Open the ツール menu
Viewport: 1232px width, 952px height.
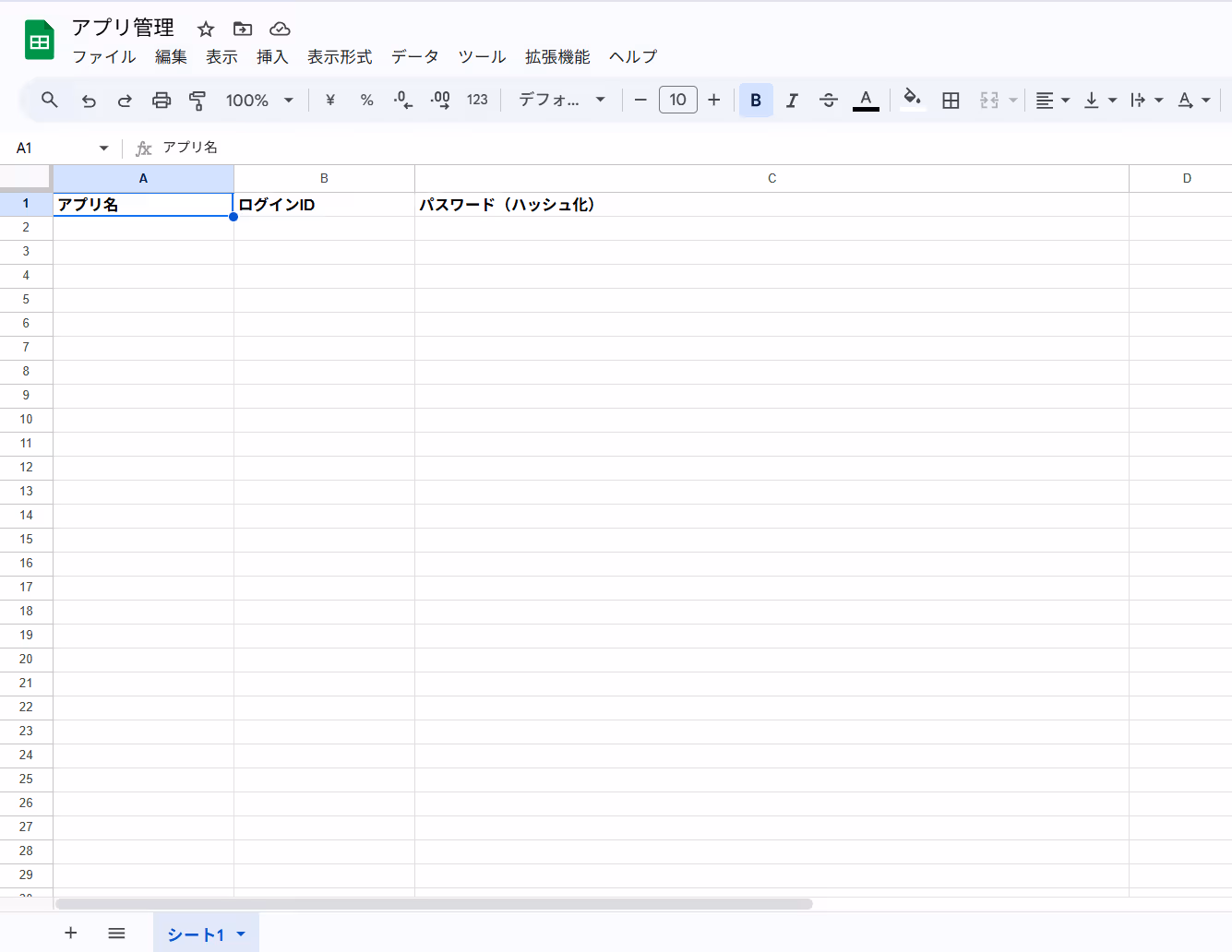point(482,56)
